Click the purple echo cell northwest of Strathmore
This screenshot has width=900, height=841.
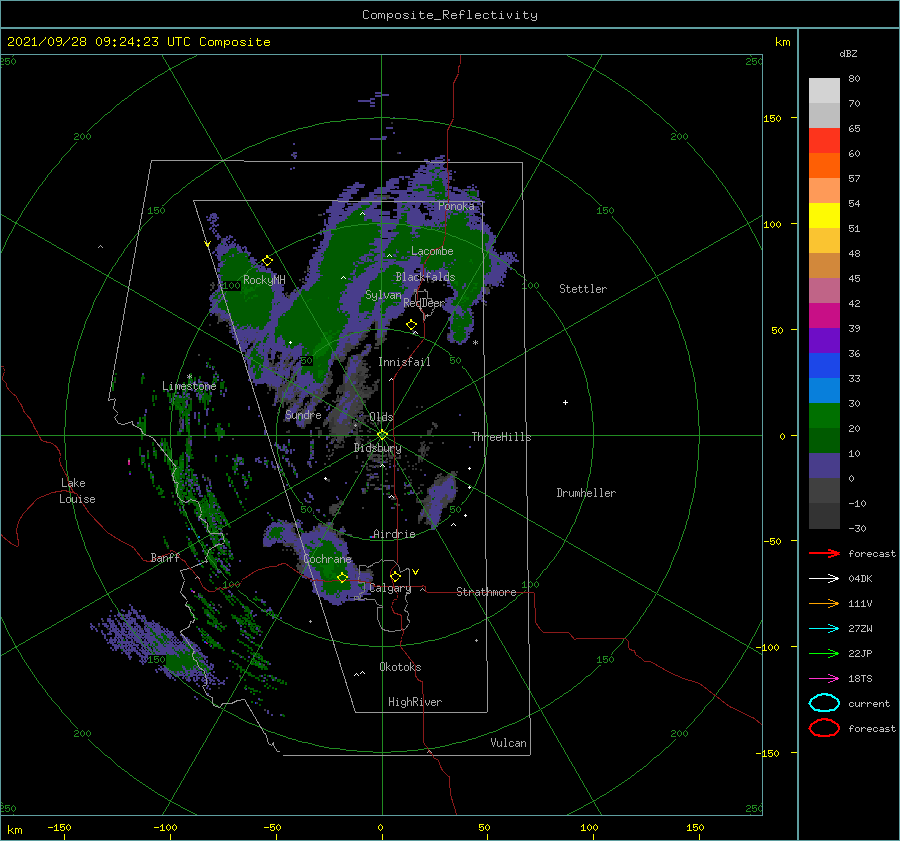click(440, 497)
